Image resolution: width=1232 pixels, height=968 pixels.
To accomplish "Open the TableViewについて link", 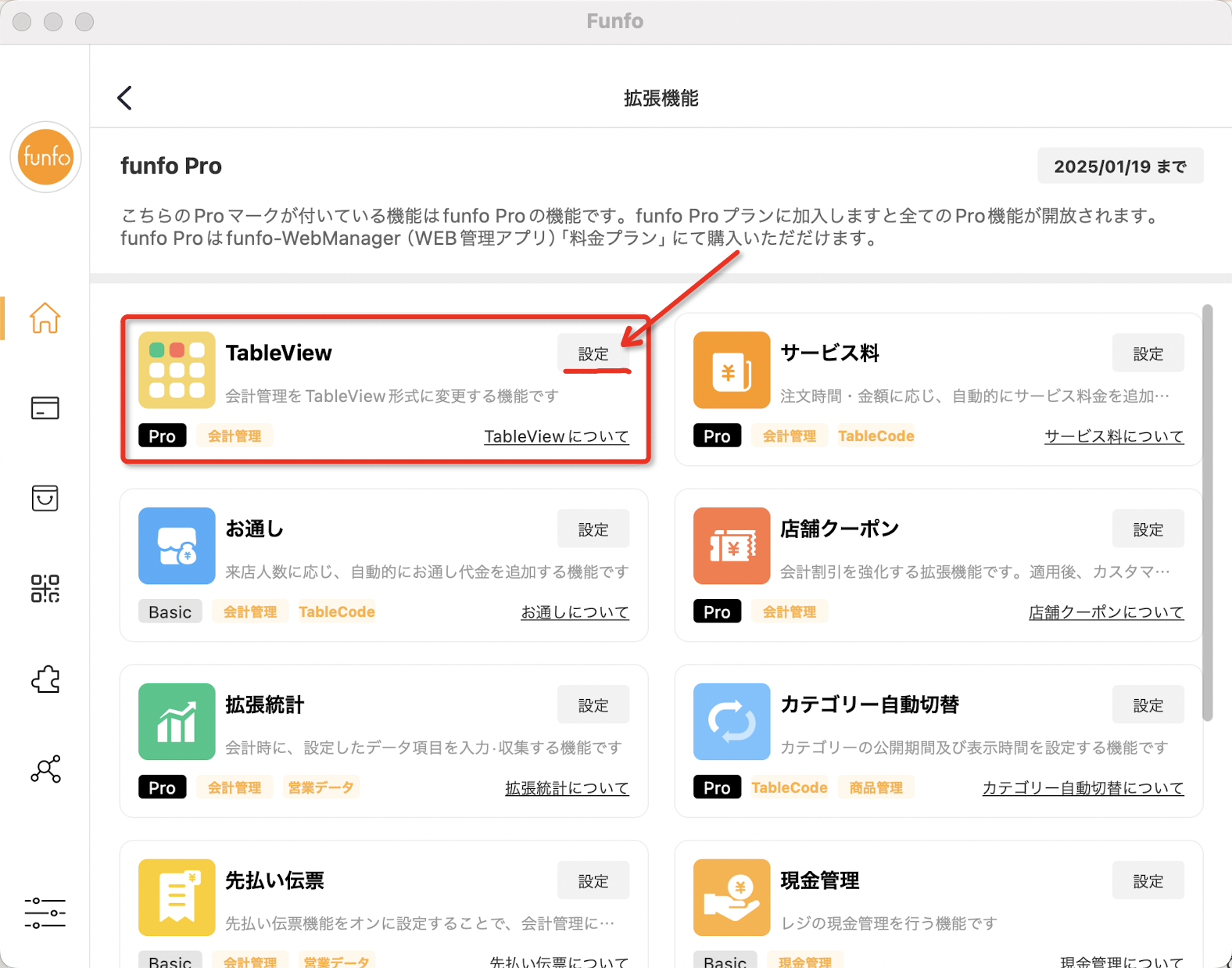I will click(557, 436).
